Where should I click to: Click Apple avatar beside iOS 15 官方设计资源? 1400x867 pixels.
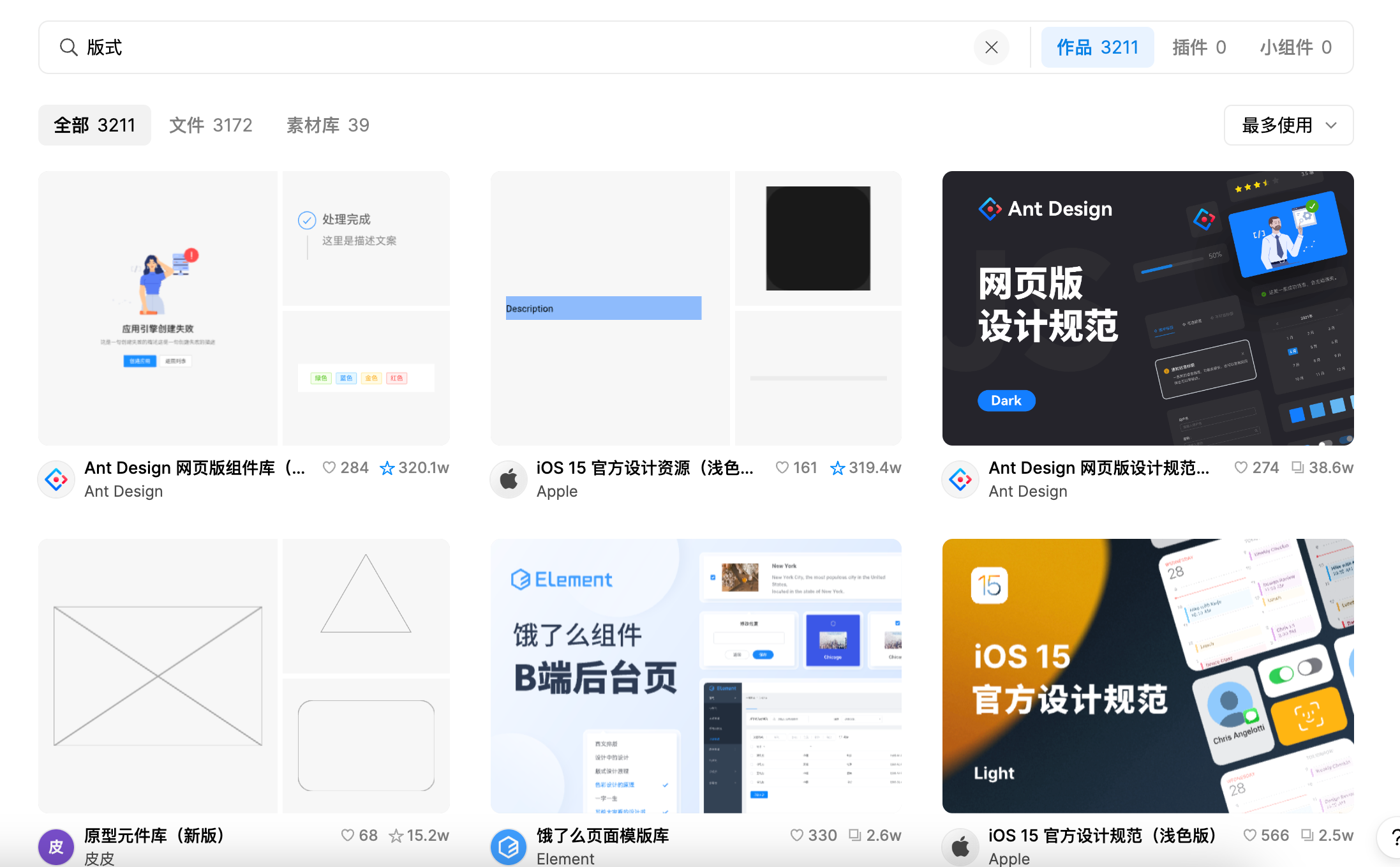tap(509, 479)
